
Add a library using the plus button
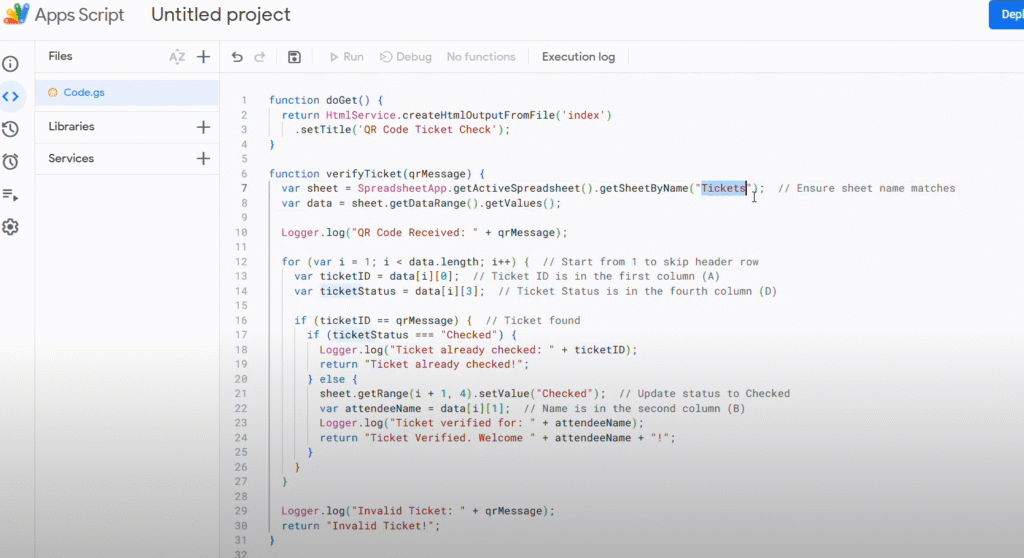click(203, 127)
